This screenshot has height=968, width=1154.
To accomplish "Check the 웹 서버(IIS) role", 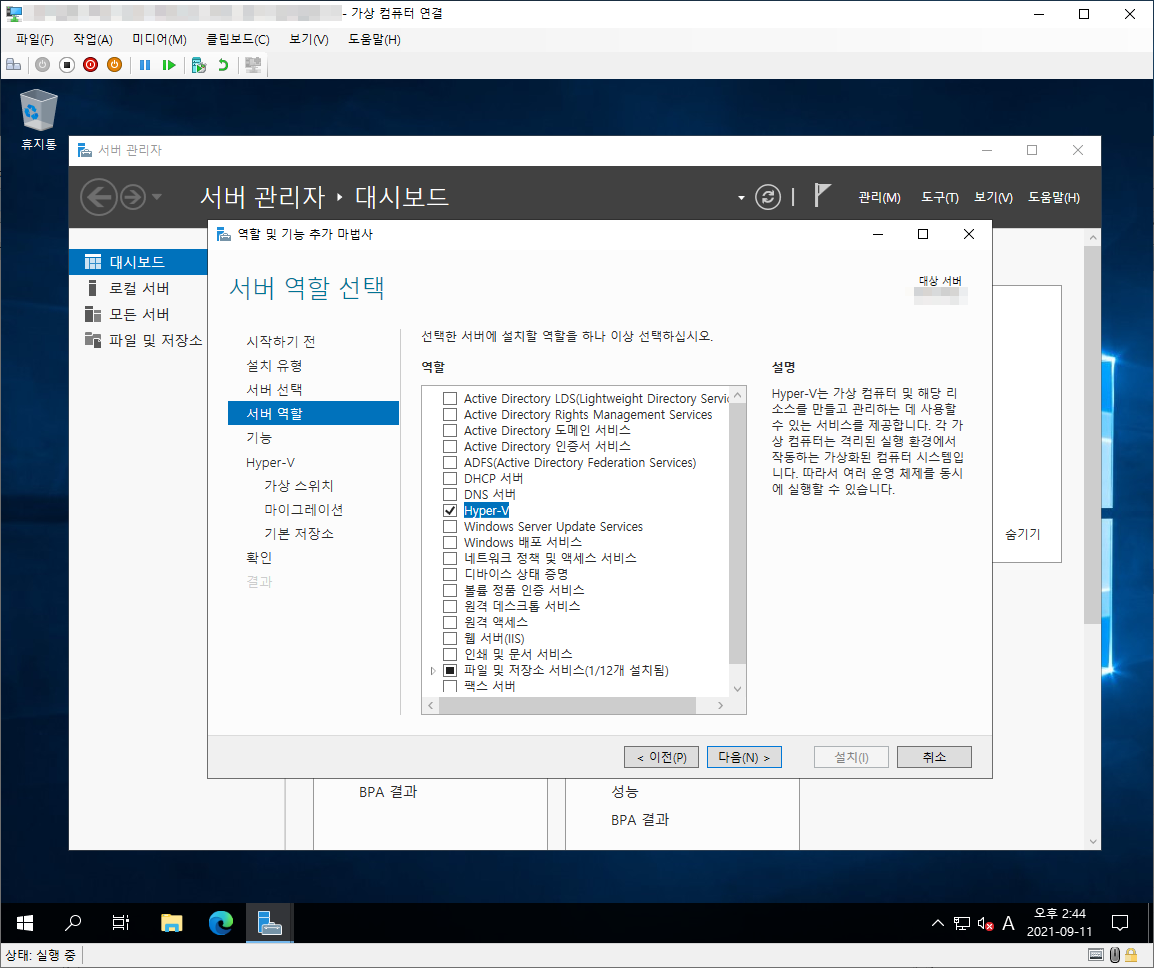I will [x=450, y=638].
